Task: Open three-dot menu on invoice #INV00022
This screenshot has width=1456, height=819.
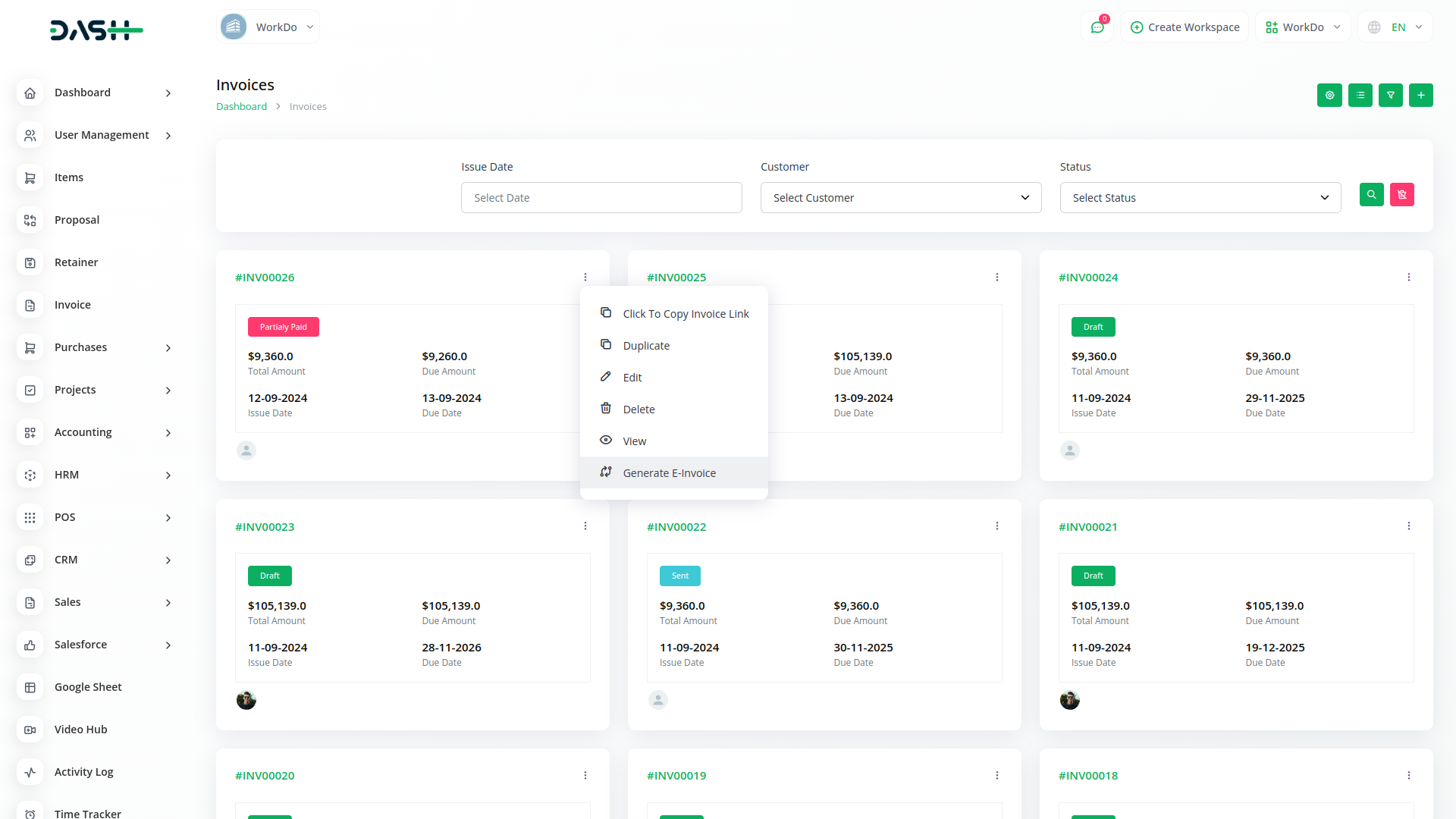Action: tap(996, 526)
